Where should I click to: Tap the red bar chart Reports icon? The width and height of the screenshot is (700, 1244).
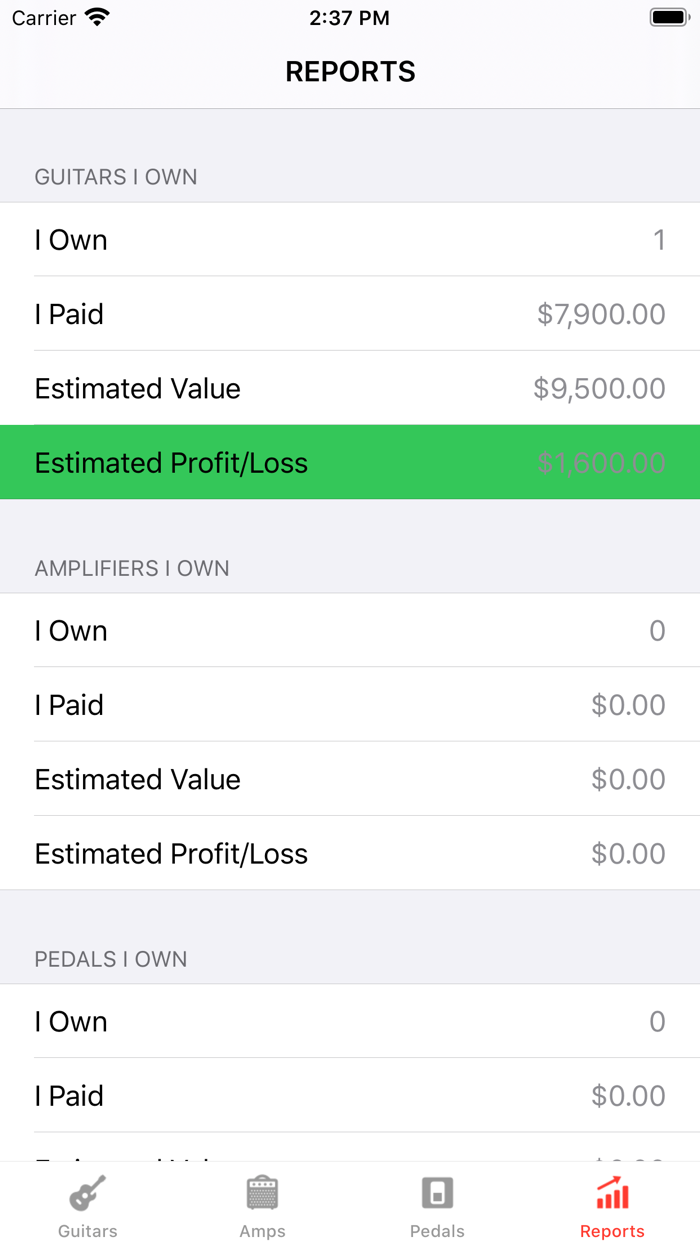click(612, 1193)
